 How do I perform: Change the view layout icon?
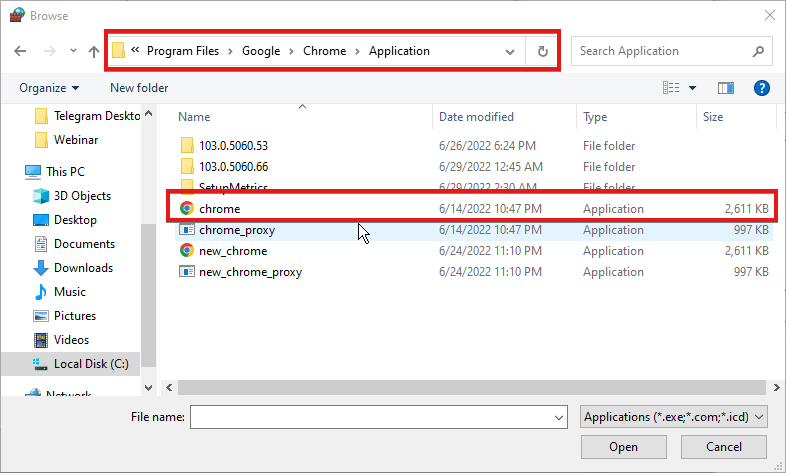point(671,88)
